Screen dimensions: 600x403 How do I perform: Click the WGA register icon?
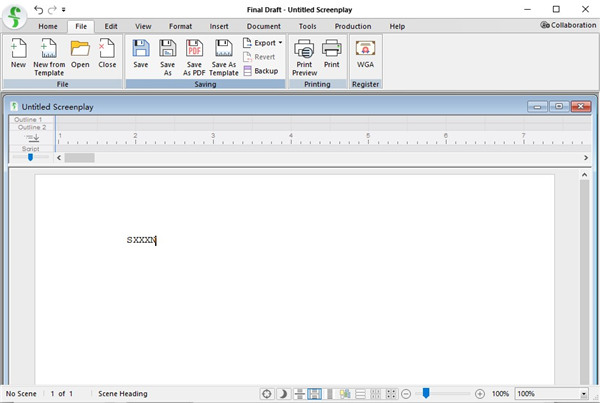[365, 54]
